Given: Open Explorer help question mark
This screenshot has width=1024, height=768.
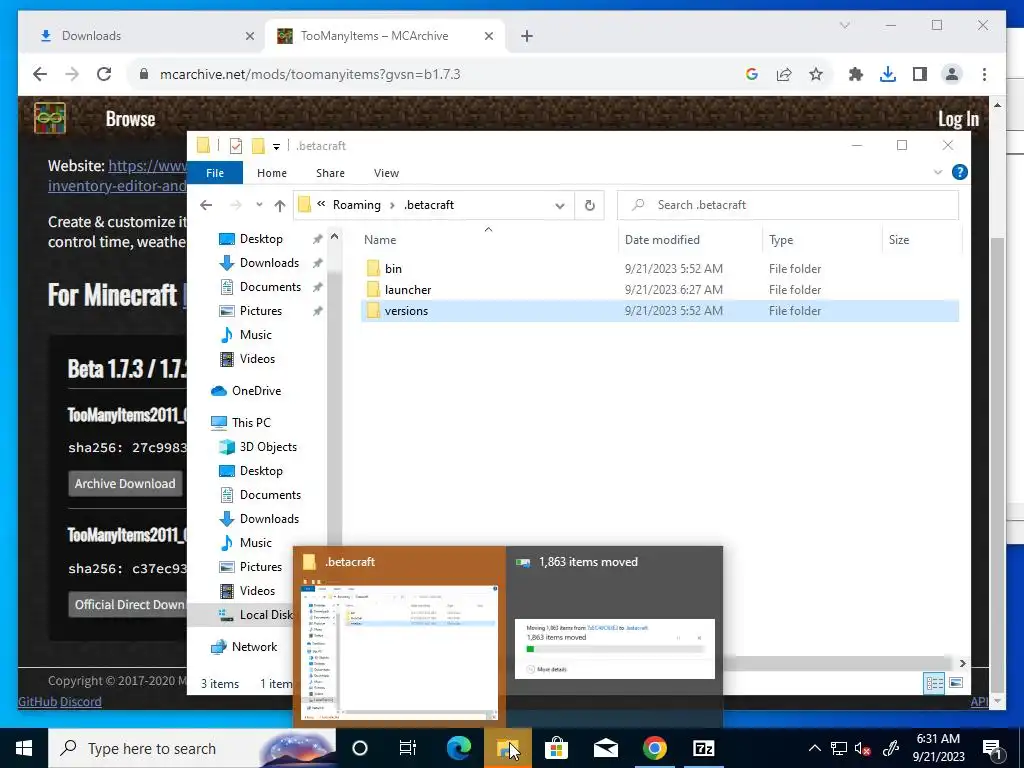Looking at the screenshot, I should coord(959,172).
